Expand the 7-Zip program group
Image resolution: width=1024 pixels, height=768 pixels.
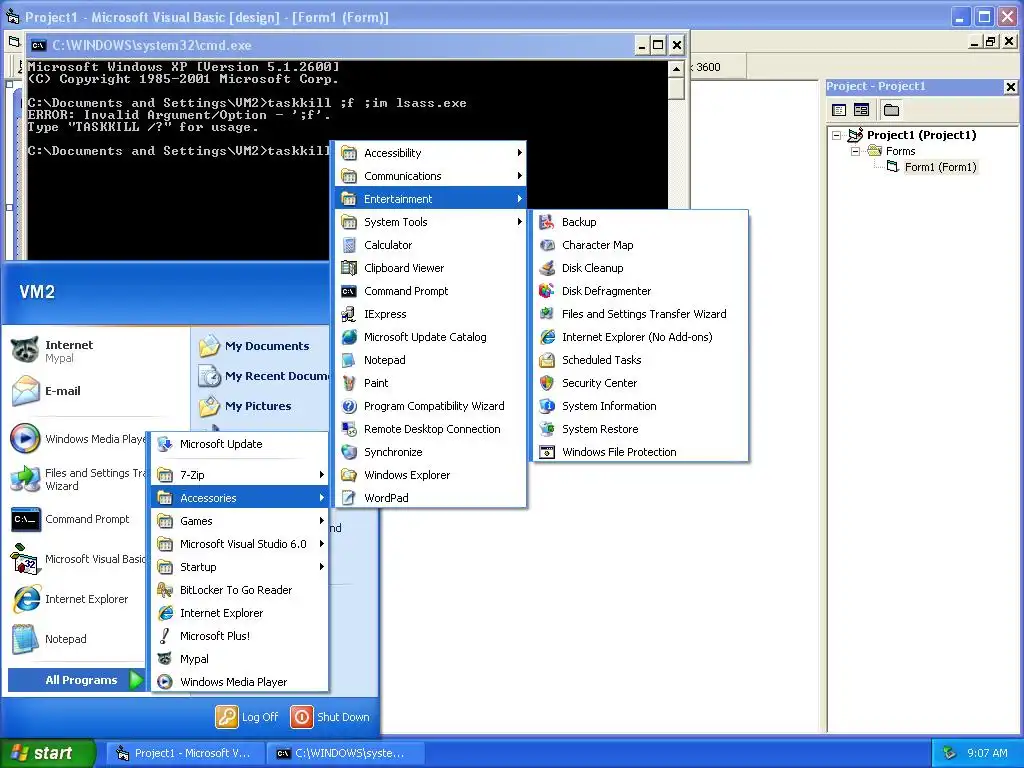(x=240, y=475)
